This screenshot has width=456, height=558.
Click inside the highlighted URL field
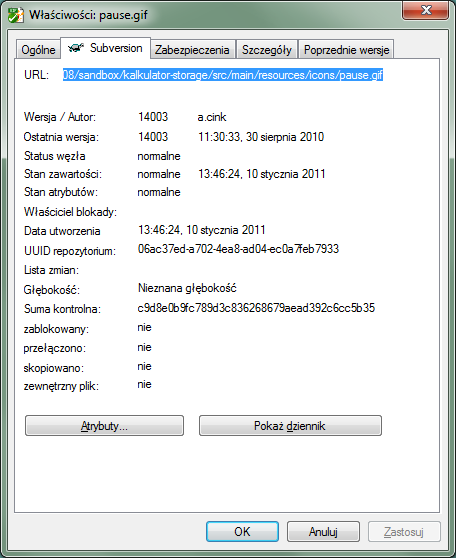coord(223,75)
